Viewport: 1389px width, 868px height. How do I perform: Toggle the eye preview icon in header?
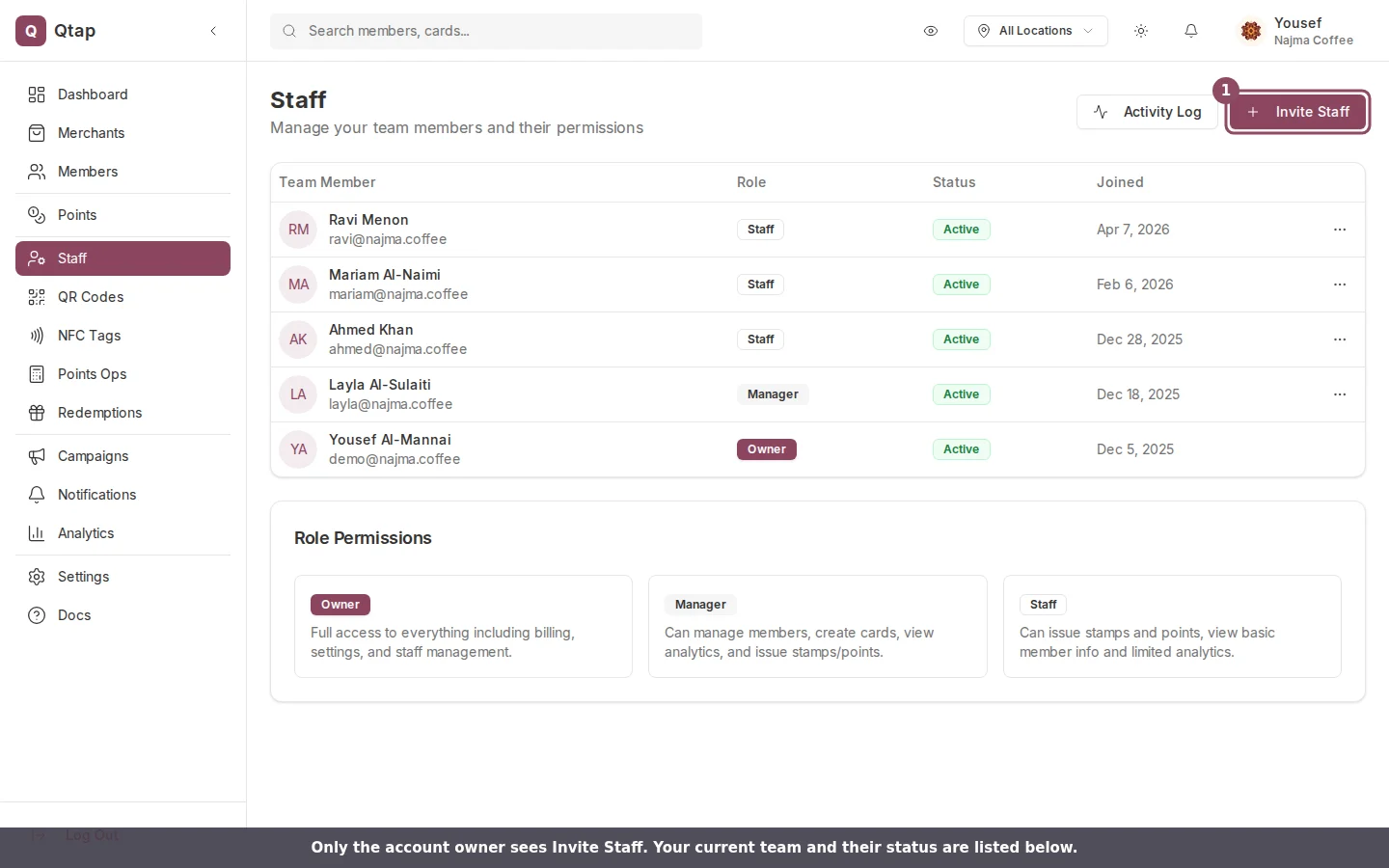(931, 31)
